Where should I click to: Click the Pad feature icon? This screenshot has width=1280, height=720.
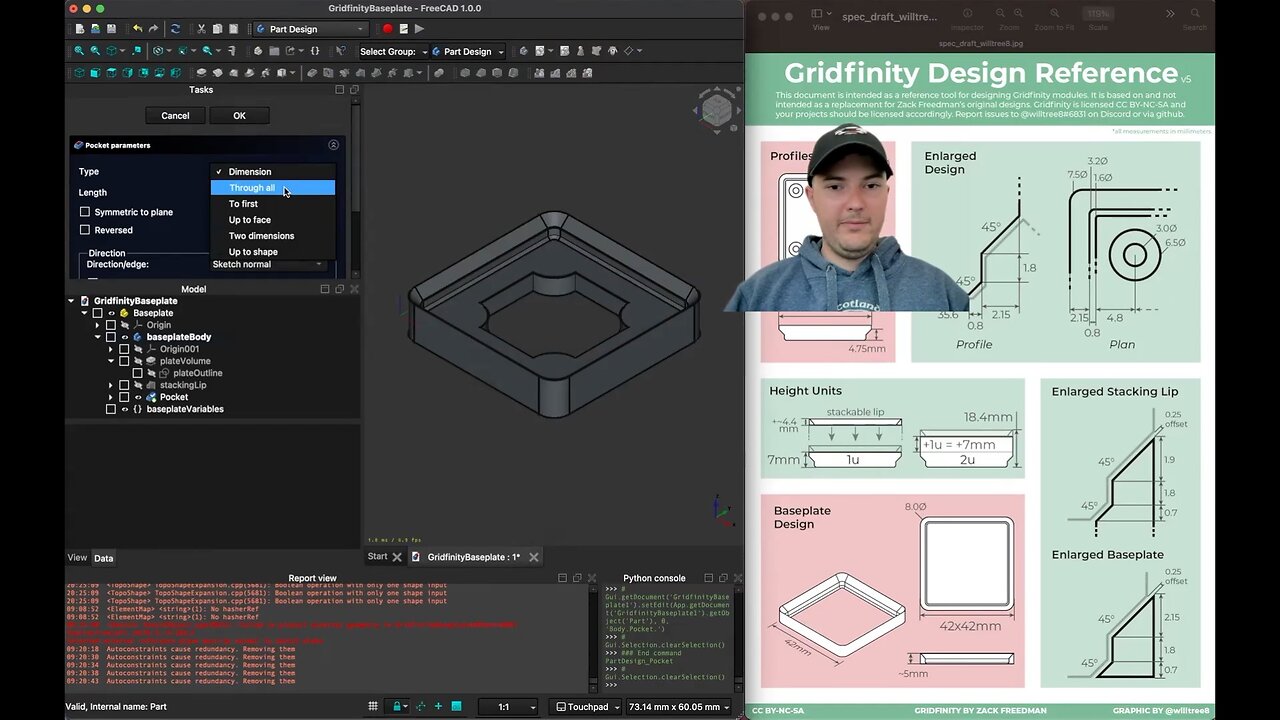pyautogui.click(x=201, y=72)
